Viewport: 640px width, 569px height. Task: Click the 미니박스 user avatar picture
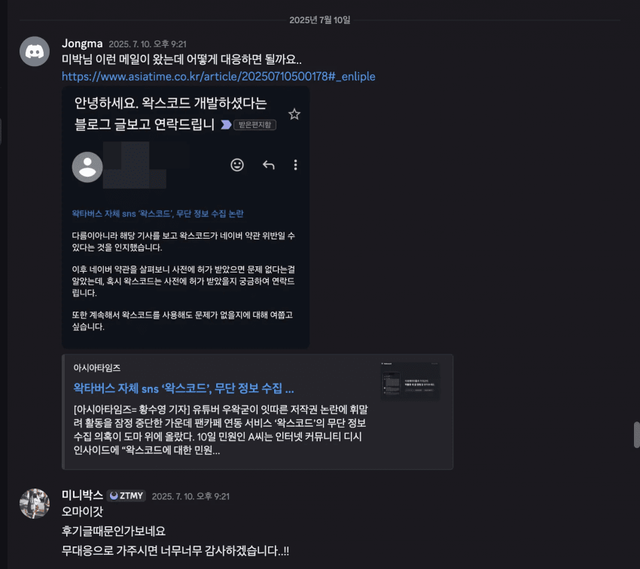[35, 504]
